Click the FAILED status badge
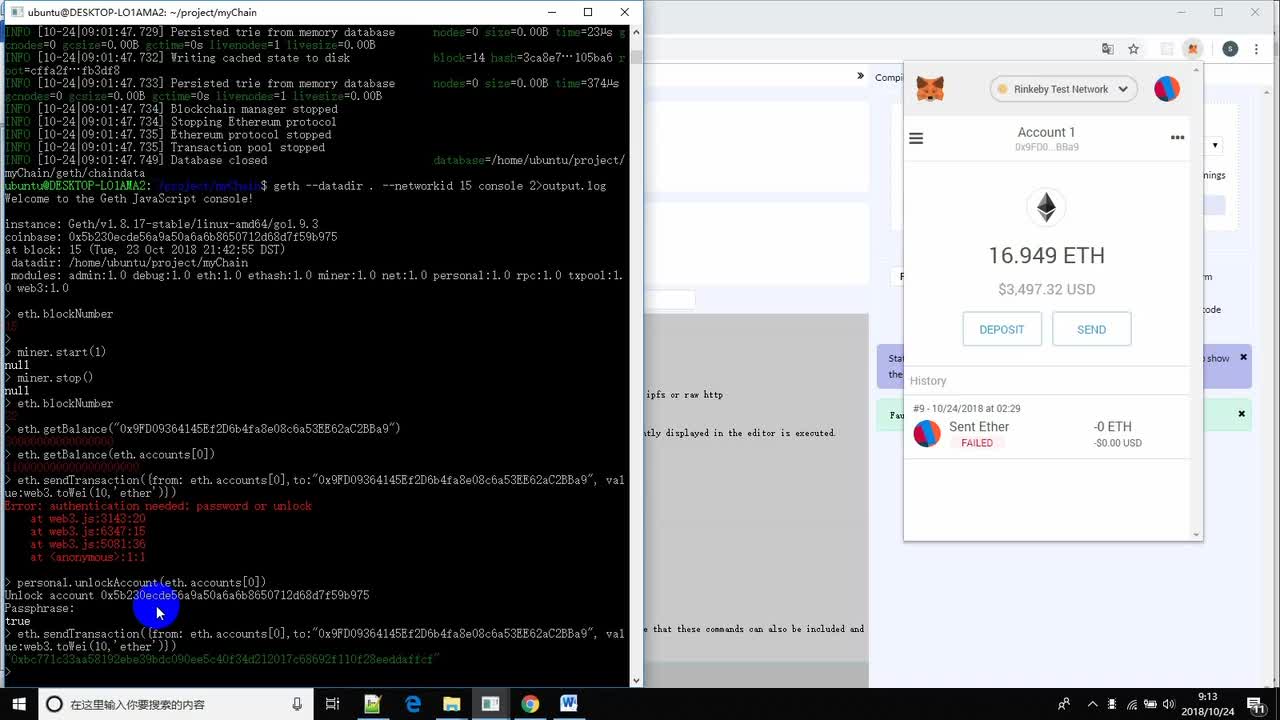The height and width of the screenshot is (720, 1280). (977, 443)
